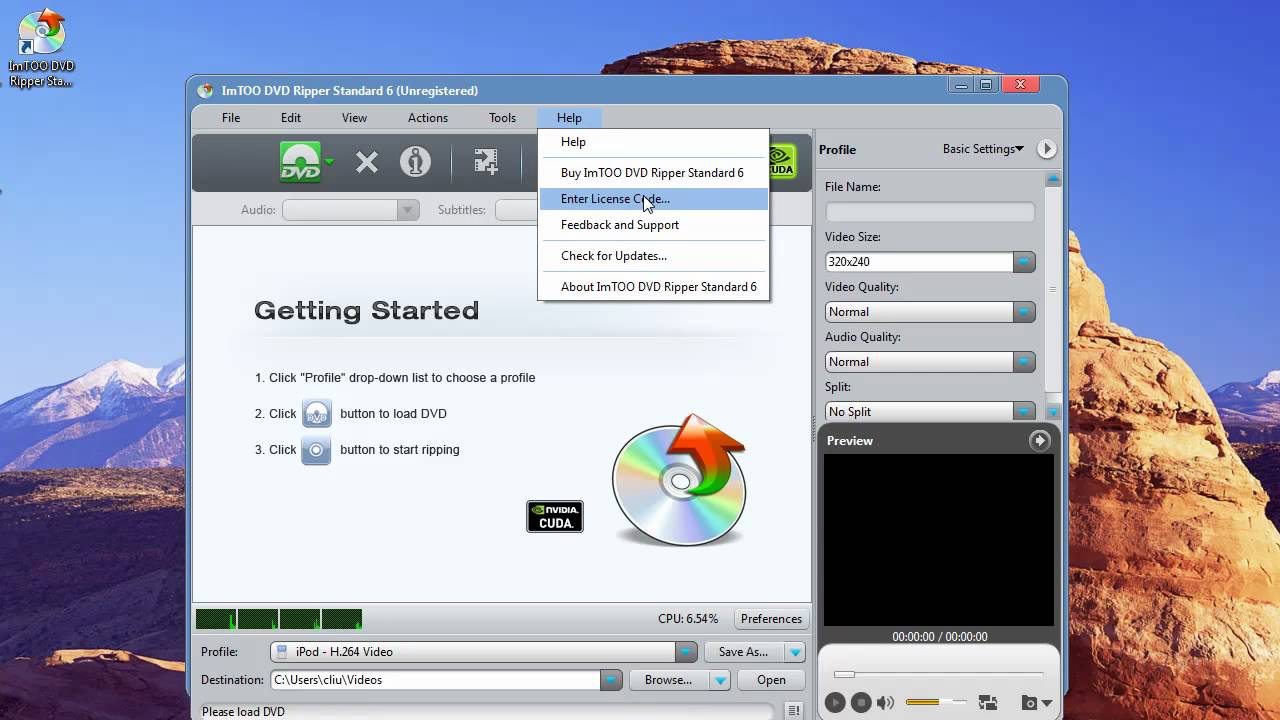Open the Audio Quality dropdown

click(930, 362)
